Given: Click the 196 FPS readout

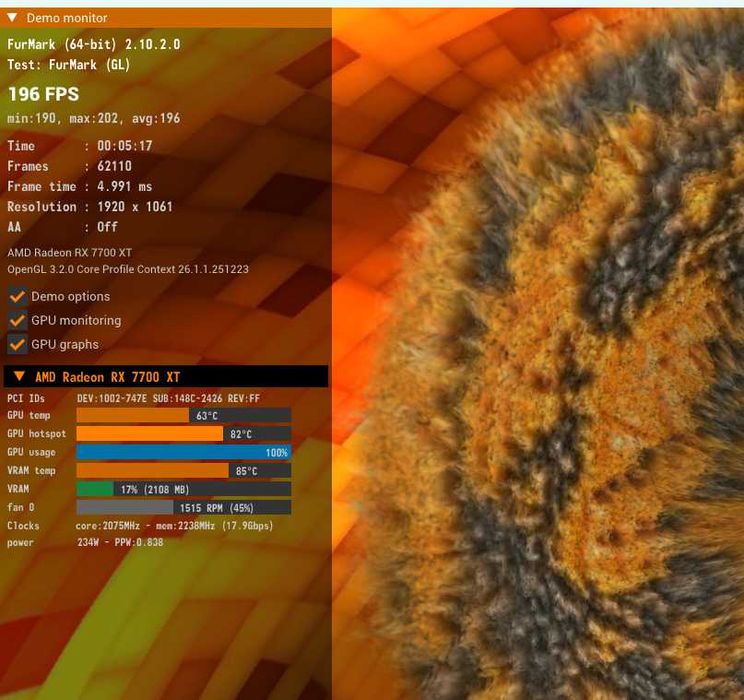Looking at the screenshot, I should [x=44, y=94].
